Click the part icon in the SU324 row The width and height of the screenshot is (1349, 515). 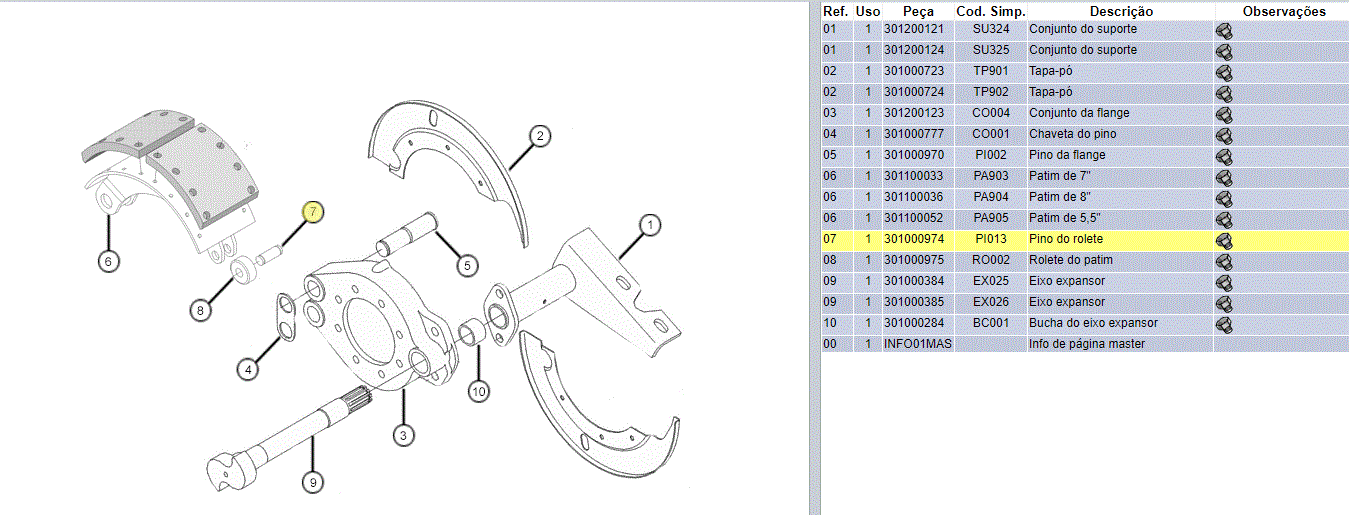1223,30
